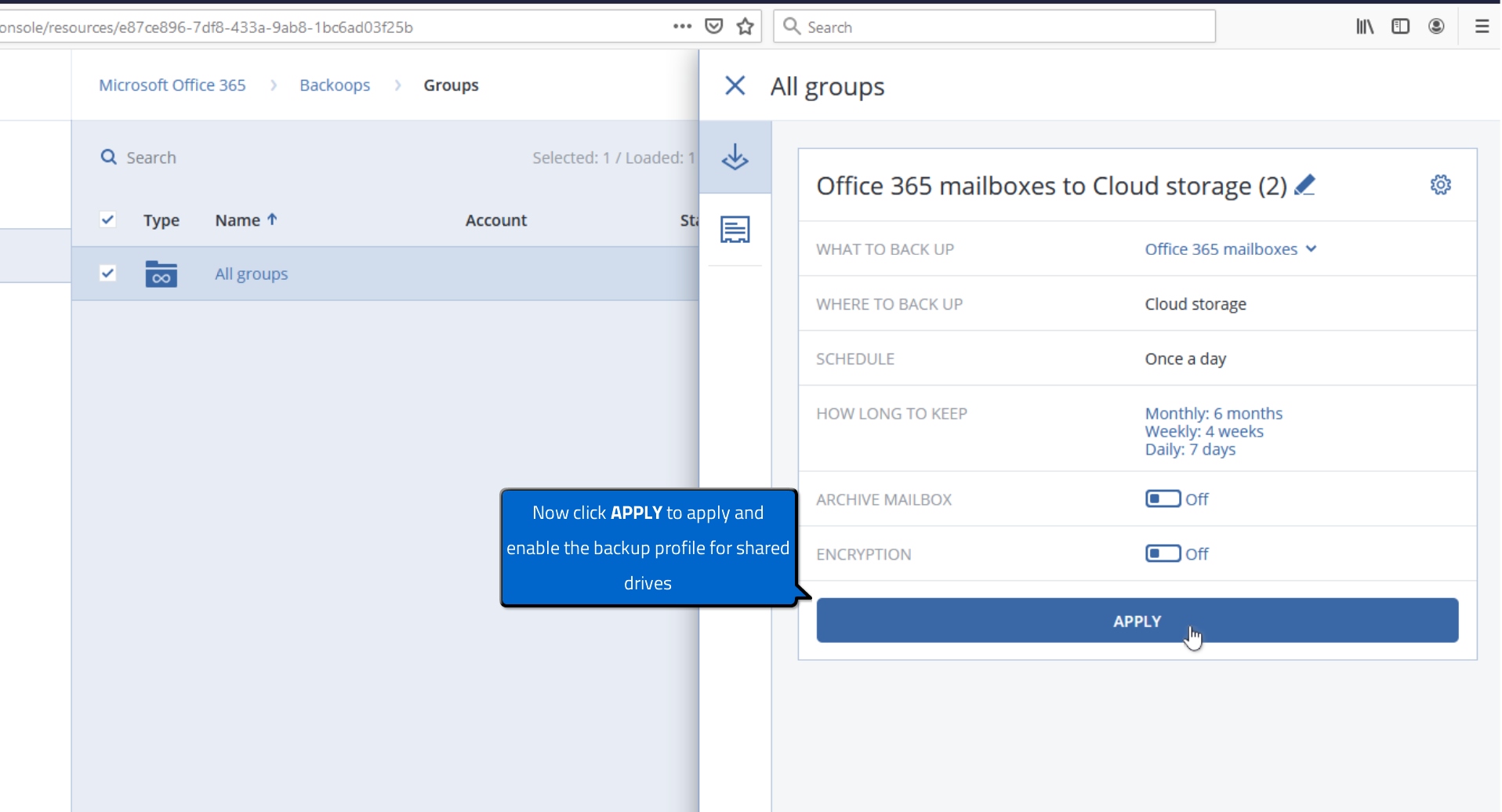Toggle the select-all checkbox in table header
Viewport: 1502px width, 812px height.
coord(108,219)
